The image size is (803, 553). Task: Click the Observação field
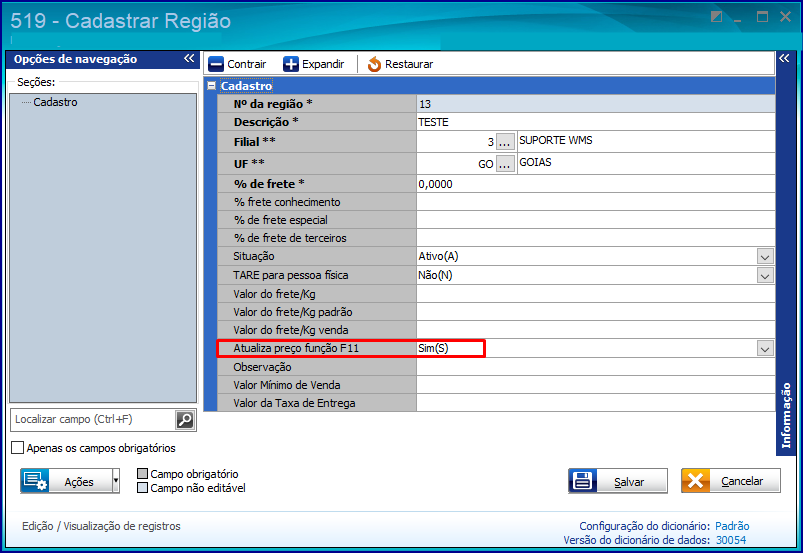[x=595, y=367]
